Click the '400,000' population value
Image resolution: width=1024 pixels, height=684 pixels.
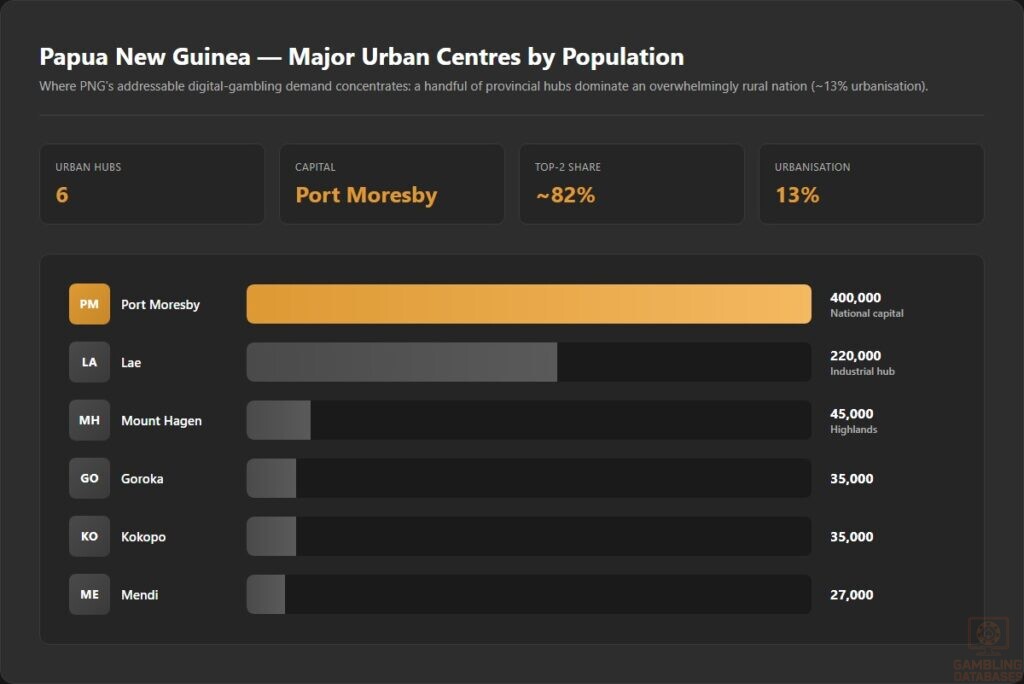[856, 298]
